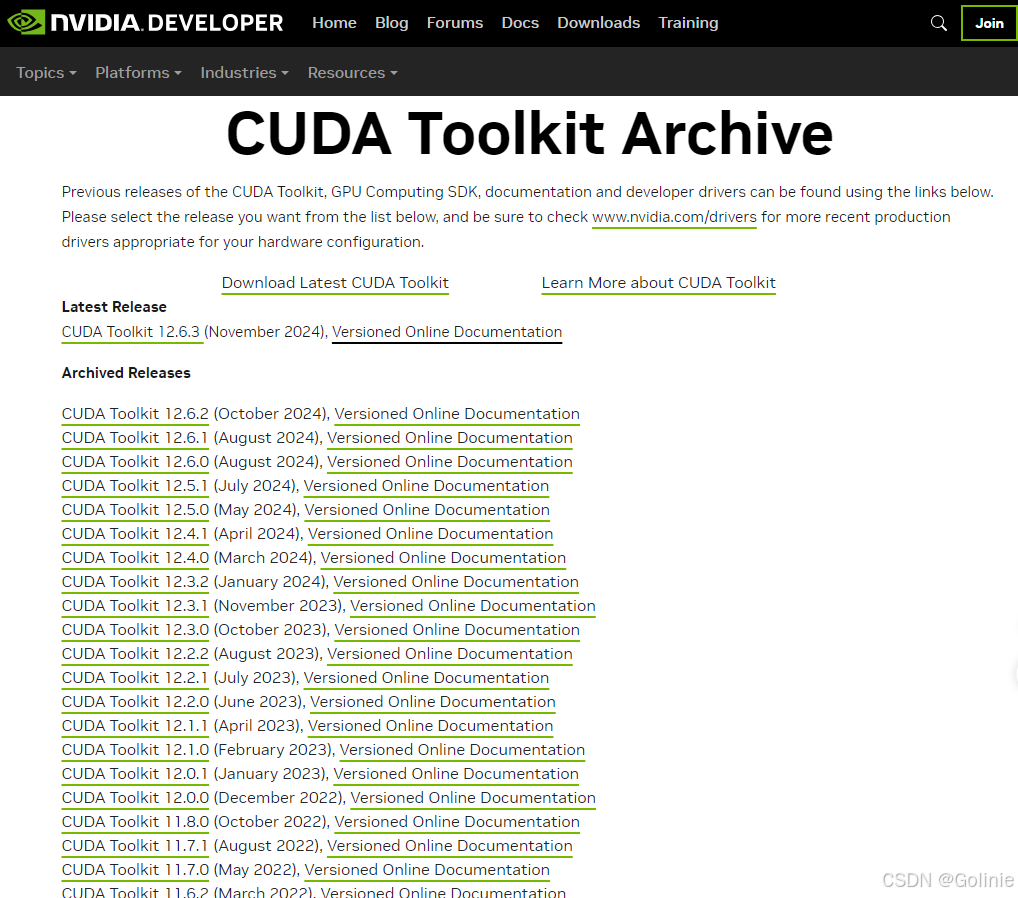Open CUDA Toolkit 11.7.0 link
1018x898 pixels.
coord(135,870)
